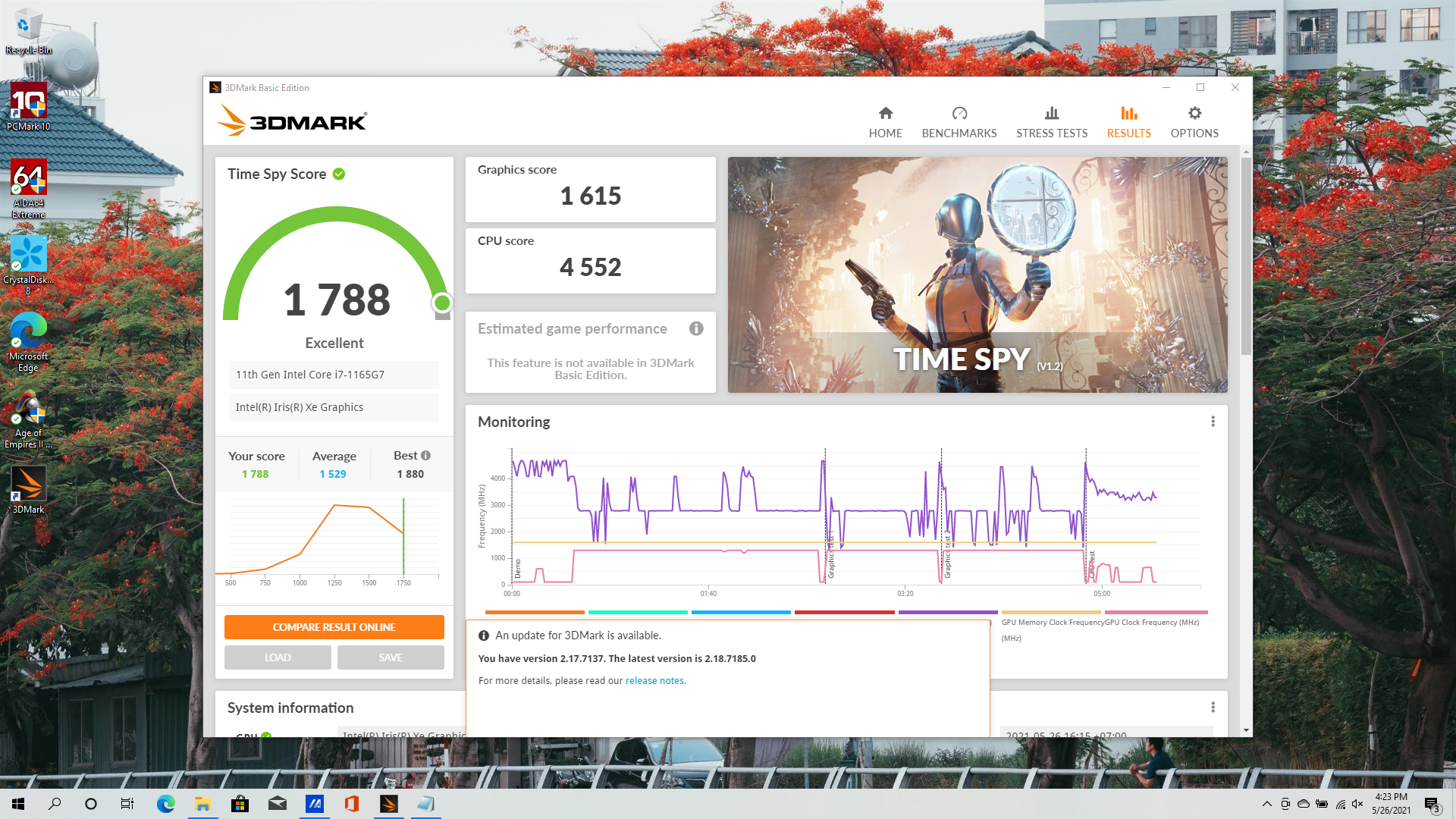Click the 11th Gen Intel Core i7-1165G7 field
The height and width of the screenshot is (819, 1456).
click(334, 375)
